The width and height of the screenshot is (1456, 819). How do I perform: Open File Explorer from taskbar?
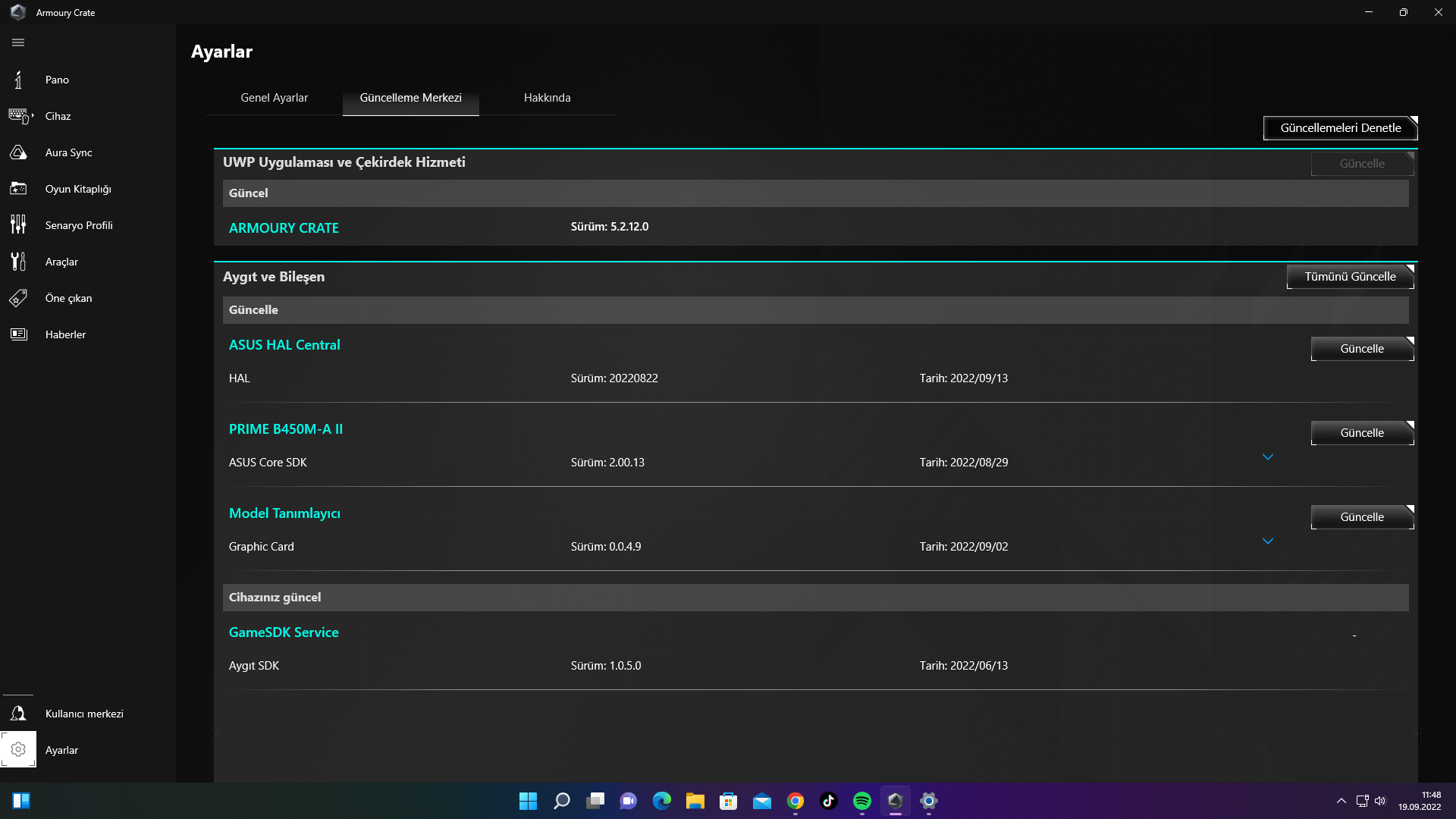click(x=695, y=801)
